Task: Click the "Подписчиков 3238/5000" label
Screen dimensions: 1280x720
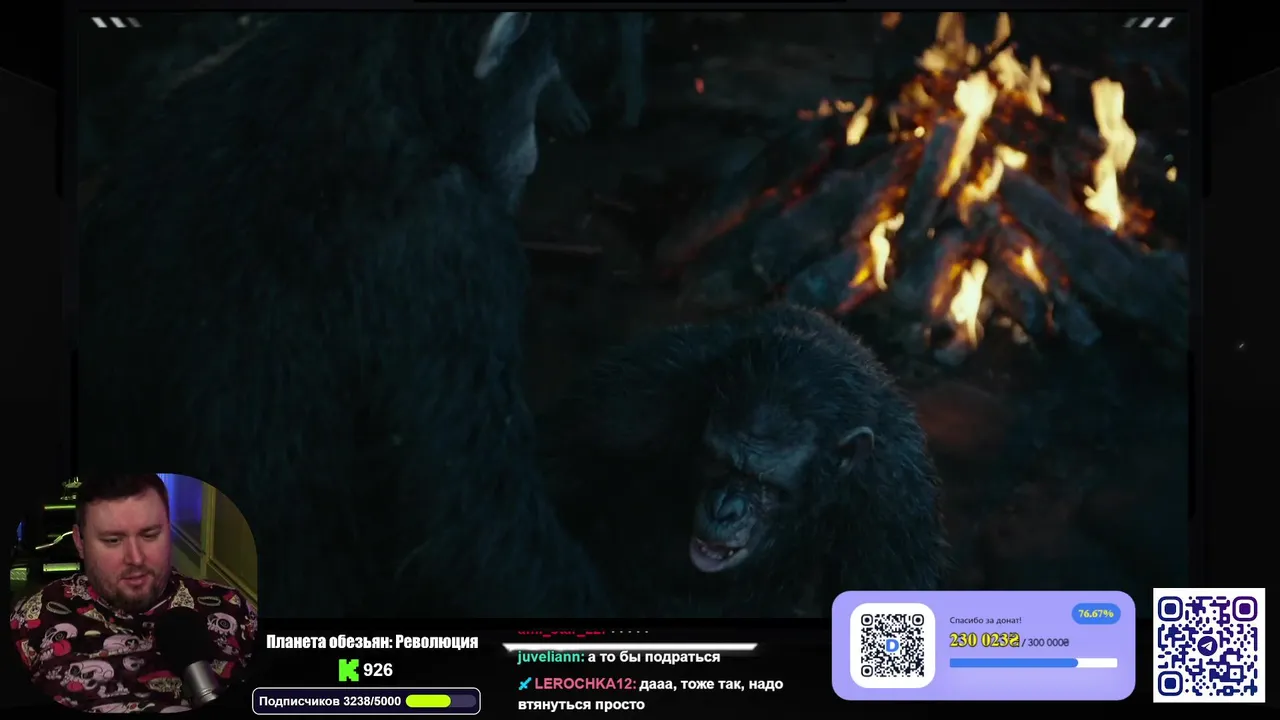Action: [329, 702]
